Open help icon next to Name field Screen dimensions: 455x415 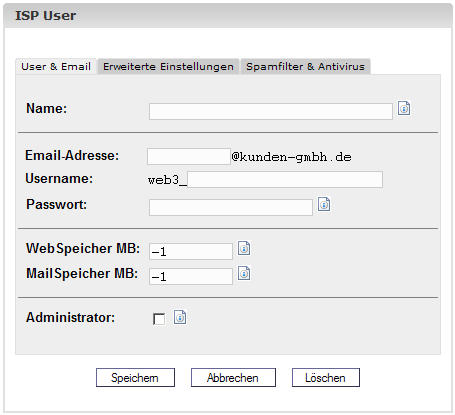(x=404, y=108)
